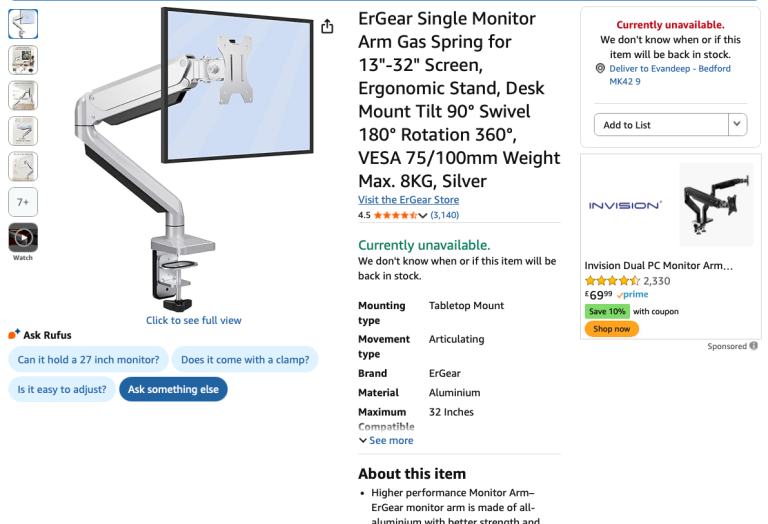Click Shop now on Invision ad
The height and width of the screenshot is (524, 768).
(611, 329)
